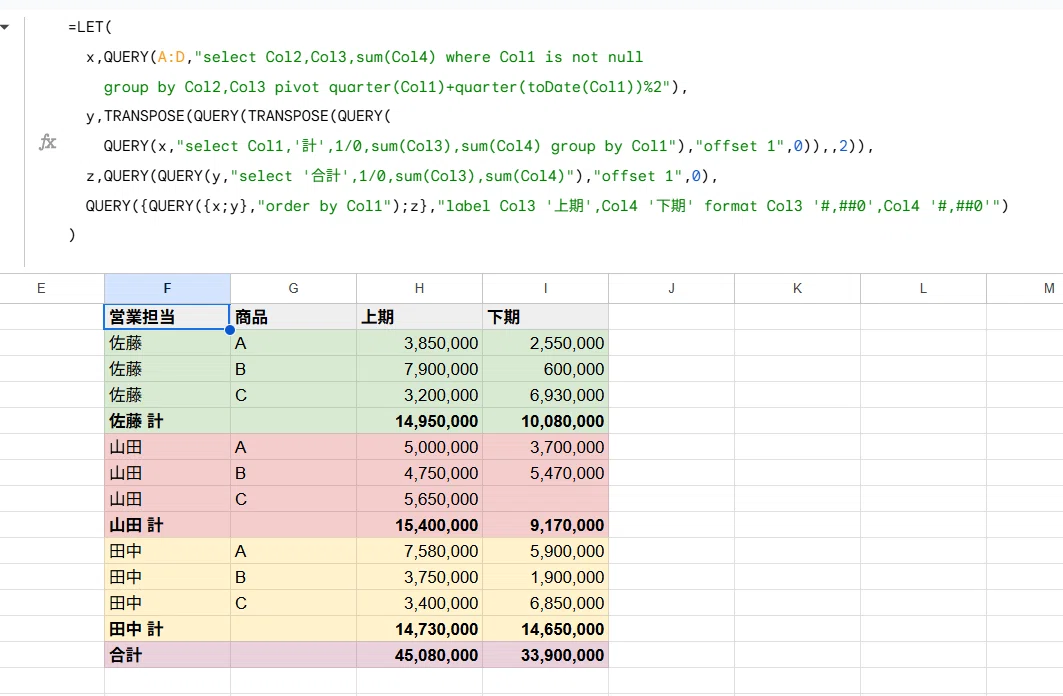Click the cell with value 7,580,000
The height and width of the screenshot is (696, 1063).
420,551
